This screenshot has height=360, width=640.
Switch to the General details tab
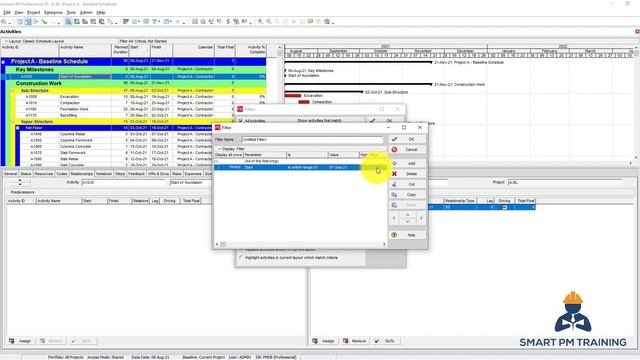click(11, 174)
